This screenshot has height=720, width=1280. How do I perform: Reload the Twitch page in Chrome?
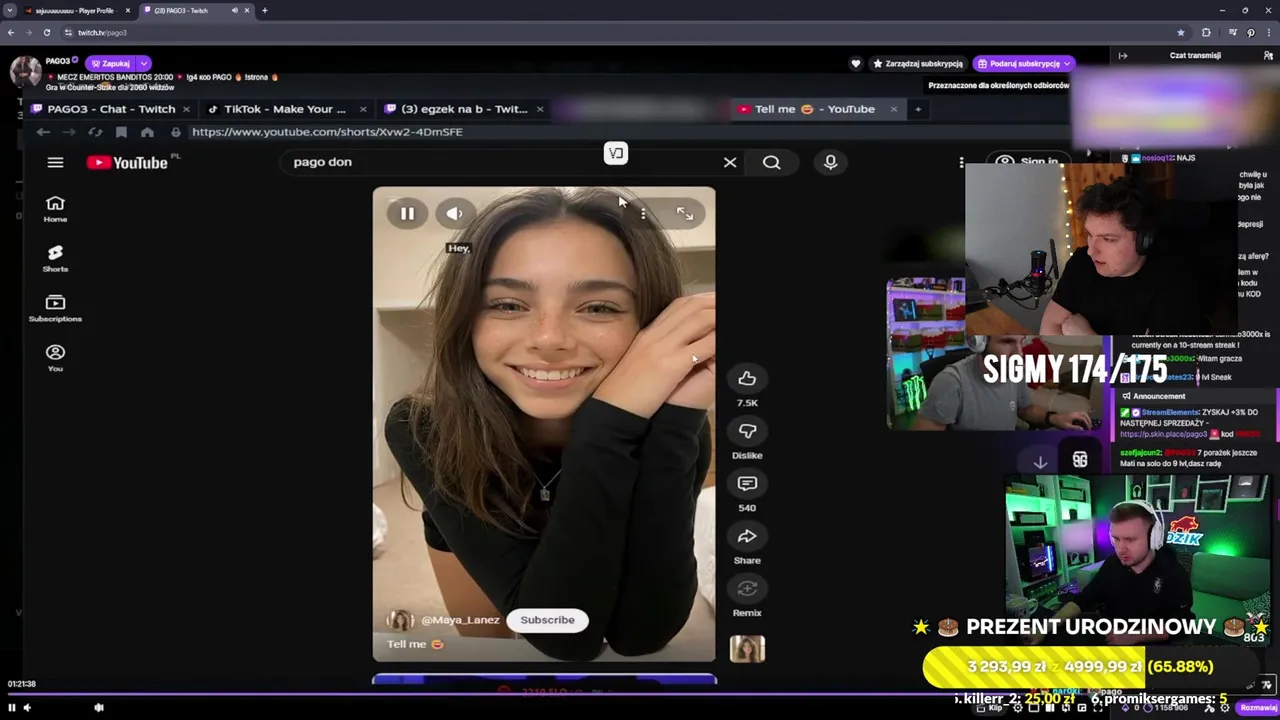point(46,32)
